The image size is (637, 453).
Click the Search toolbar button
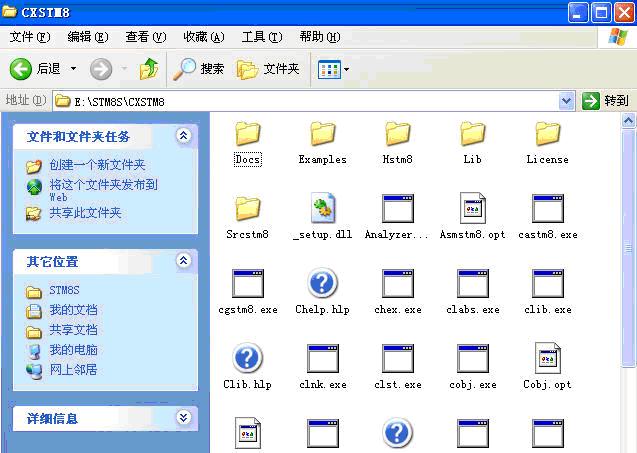(199, 69)
